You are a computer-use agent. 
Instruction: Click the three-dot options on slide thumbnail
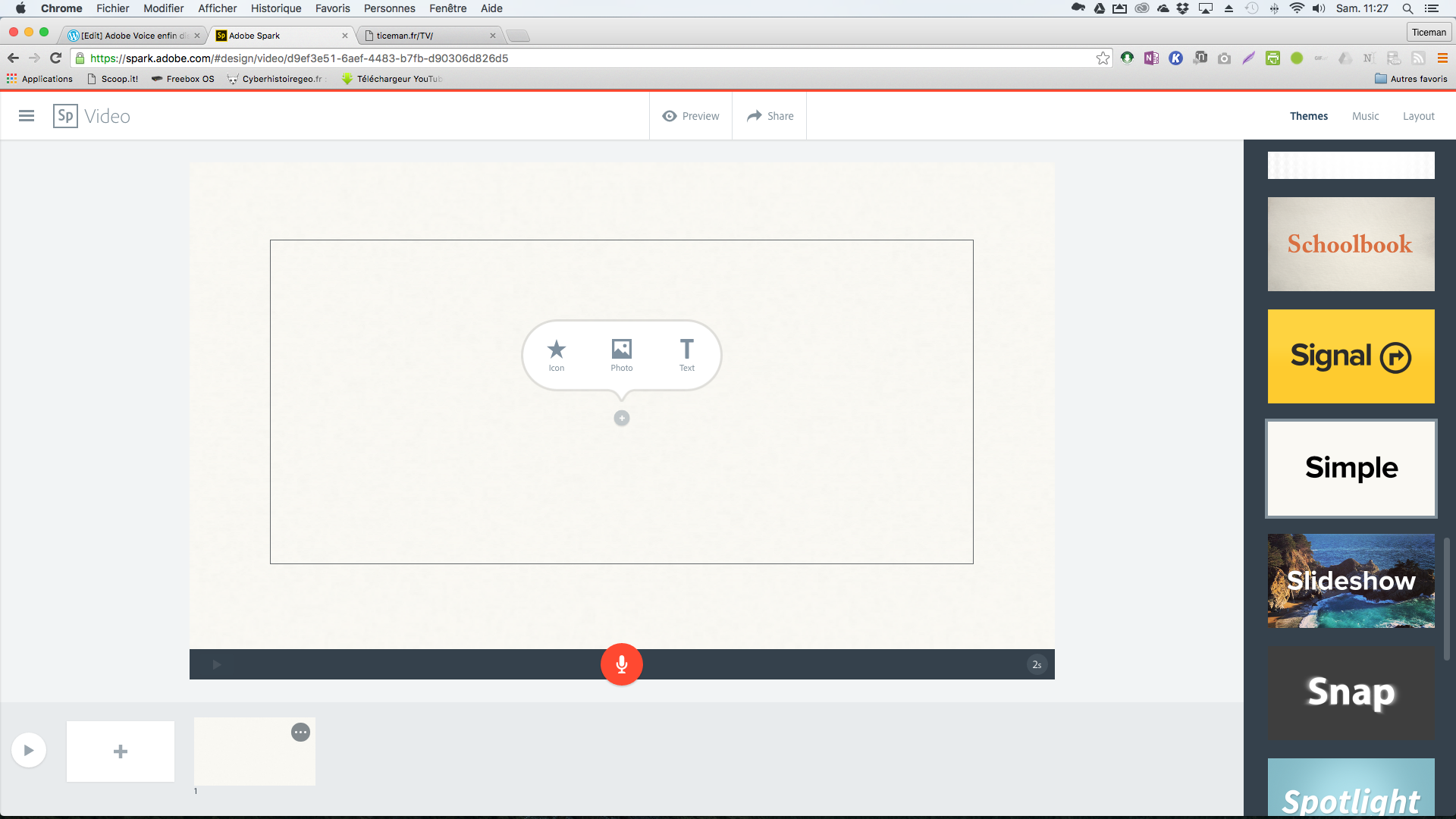tap(300, 732)
